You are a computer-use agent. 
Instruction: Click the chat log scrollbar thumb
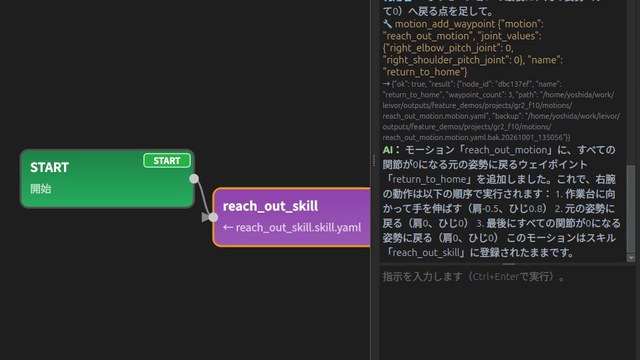click(631, 208)
